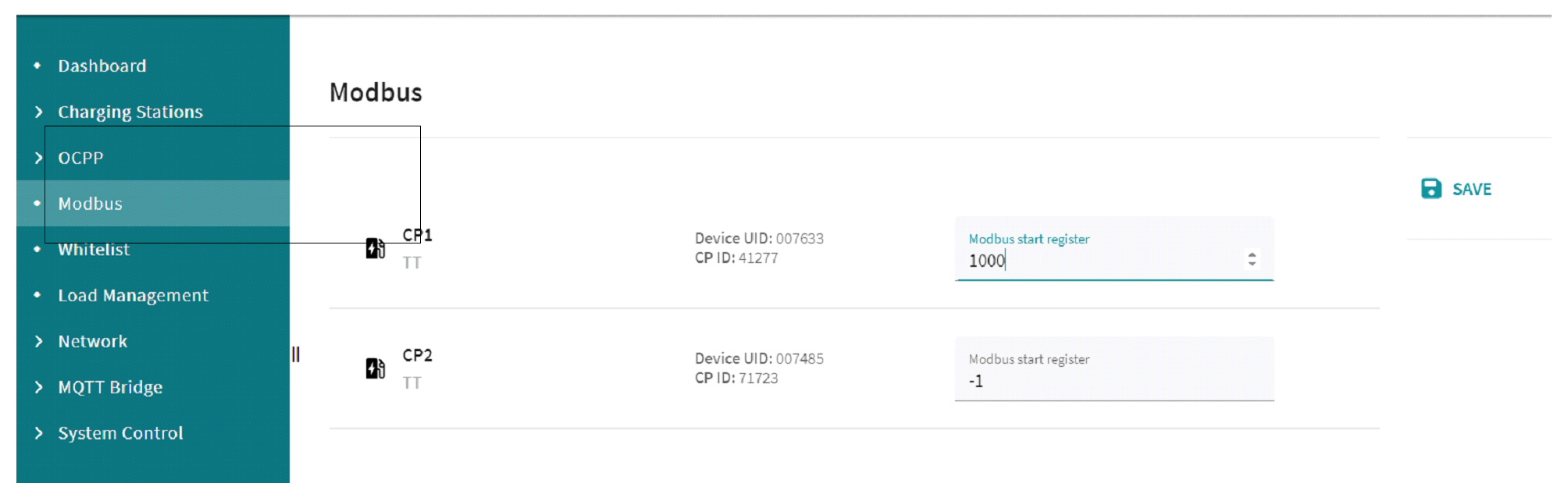Open Load Management in sidebar

(133, 296)
